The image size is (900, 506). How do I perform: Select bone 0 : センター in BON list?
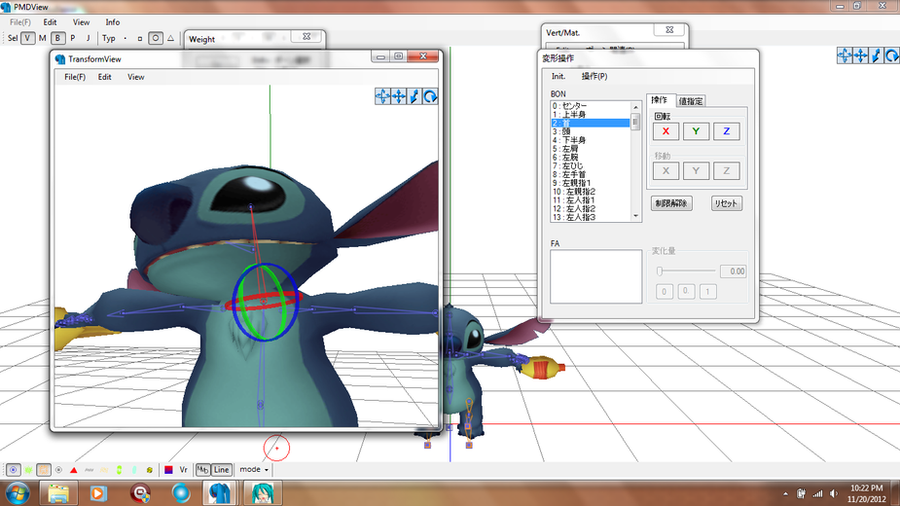[590, 106]
